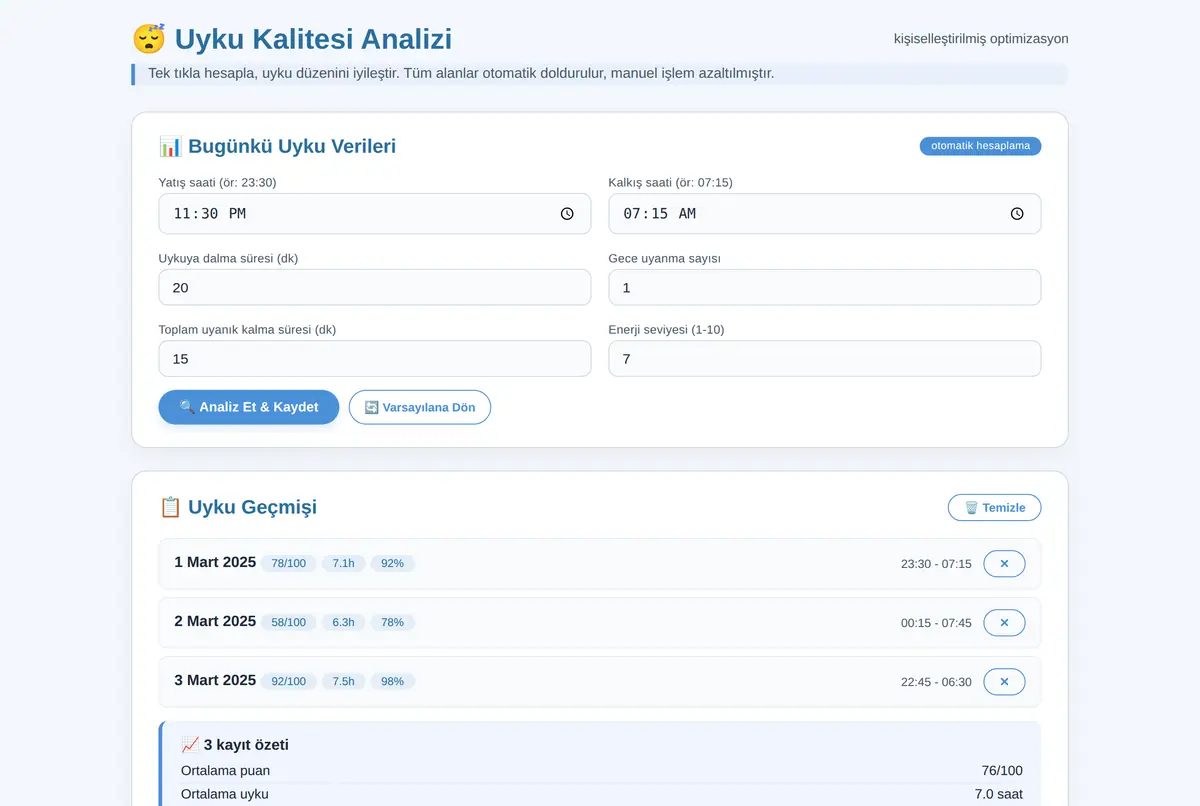Click the Ortalama uyku 7.0 saat value
Viewport: 1200px width, 806px height.
pos(999,795)
